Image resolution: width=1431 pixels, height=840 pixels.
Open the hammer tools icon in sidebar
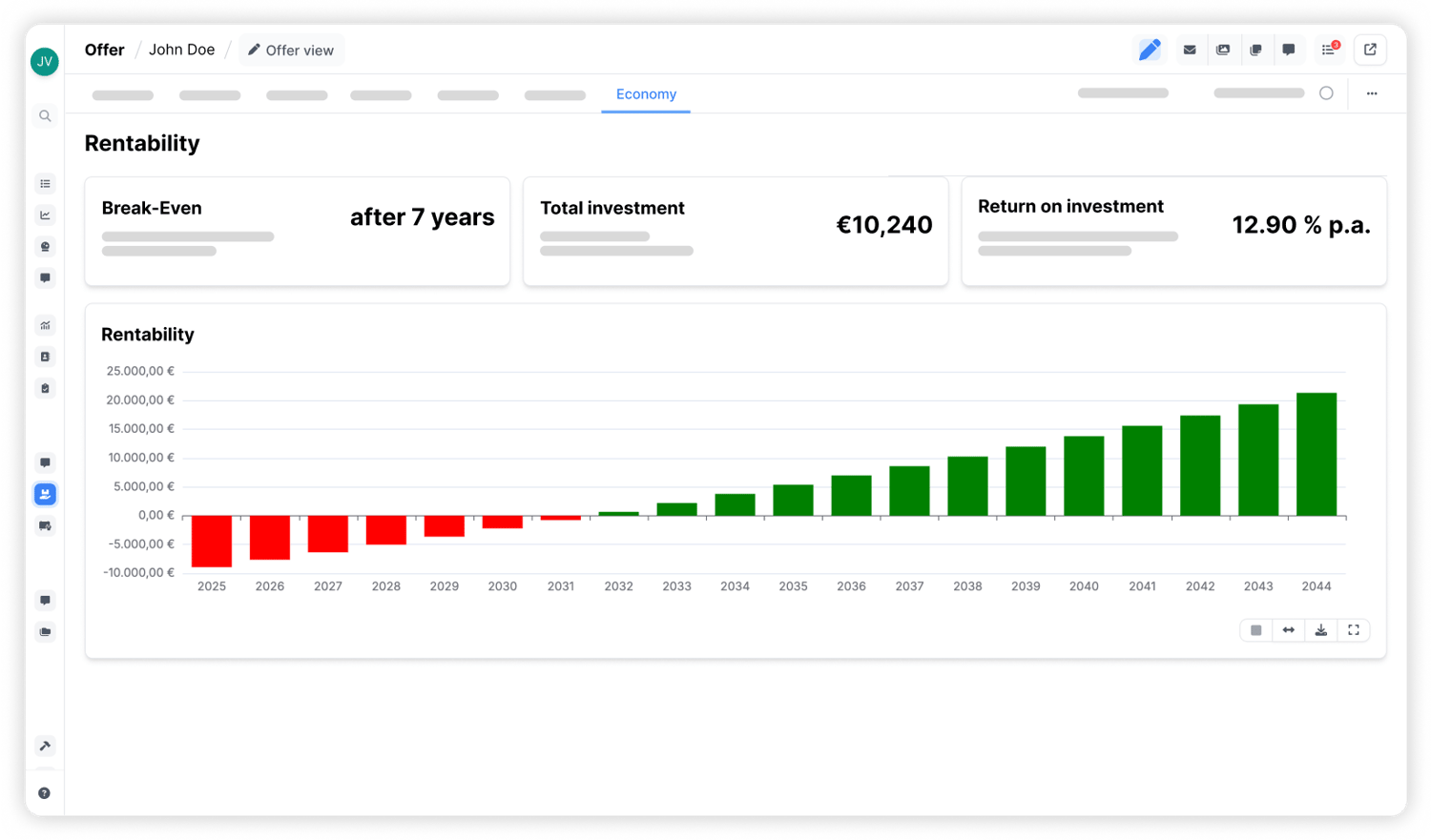coord(45,746)
